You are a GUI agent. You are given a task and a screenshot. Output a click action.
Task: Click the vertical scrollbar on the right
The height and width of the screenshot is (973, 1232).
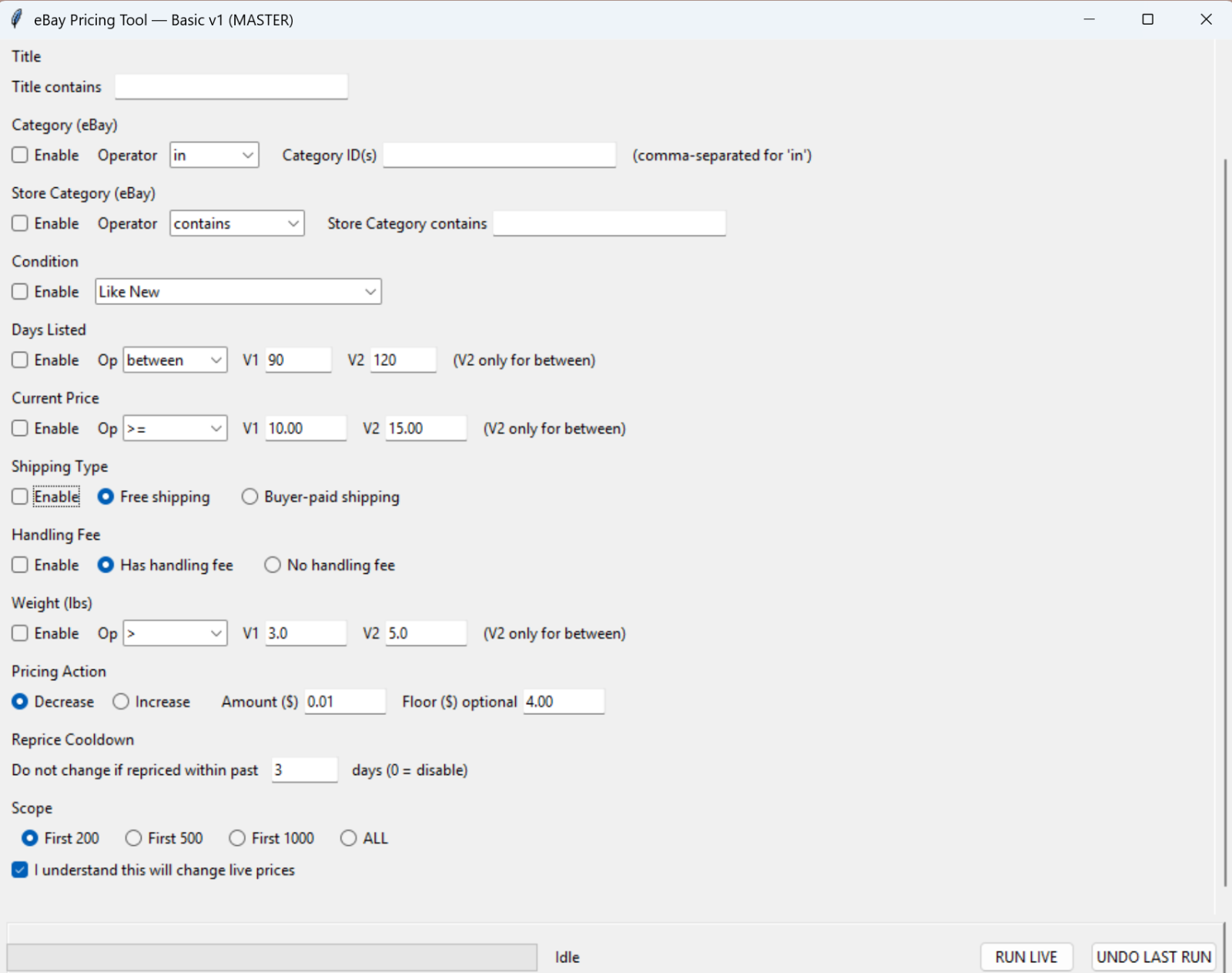[x=1225, y=522]
